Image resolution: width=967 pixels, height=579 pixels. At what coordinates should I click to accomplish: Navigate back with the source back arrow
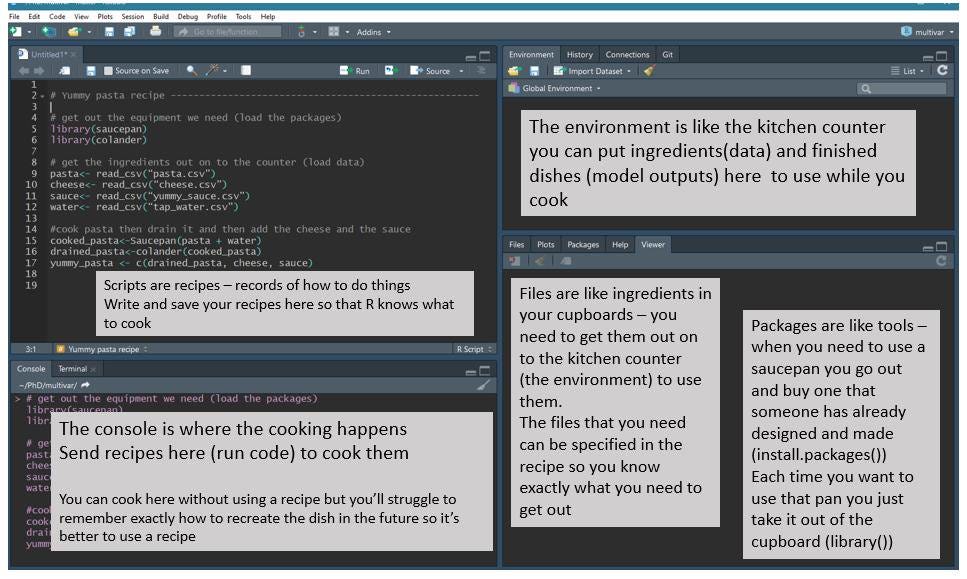pos(24,70)
